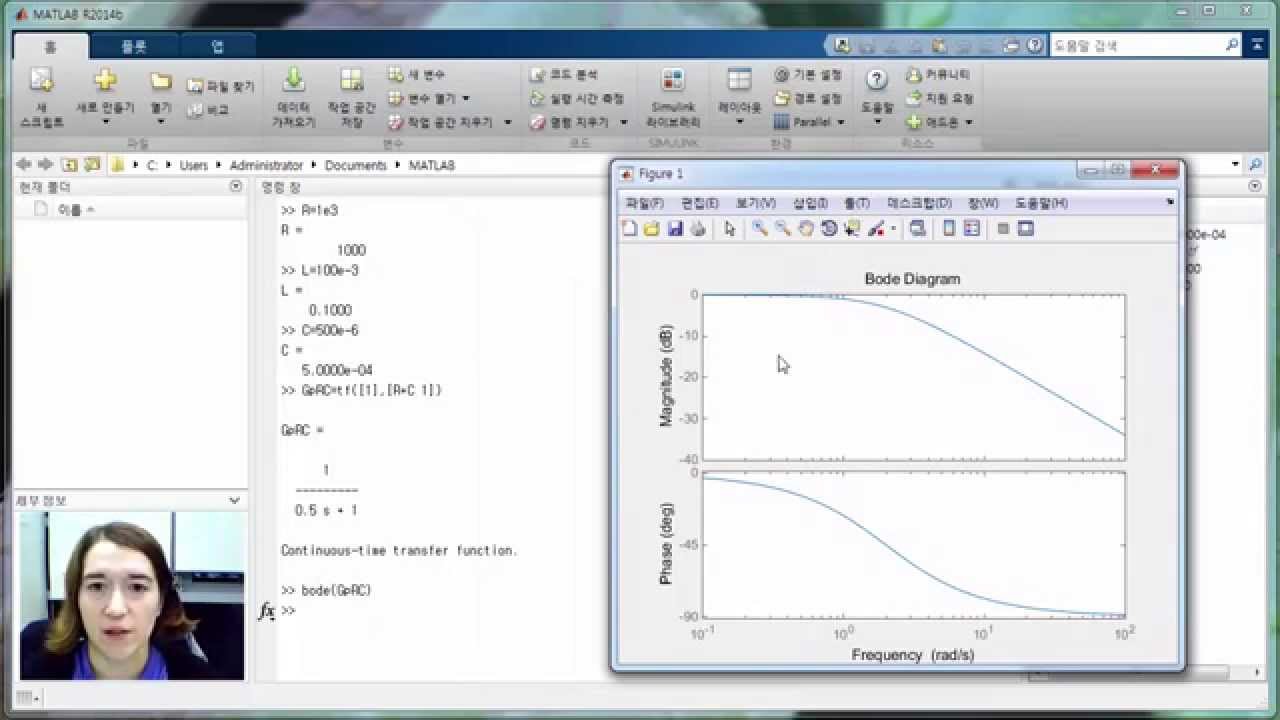This screenshot has width=1280, height=720.
Task: Open the Set Path (경로 설정) dialog
Action: [x=808, y=99]
